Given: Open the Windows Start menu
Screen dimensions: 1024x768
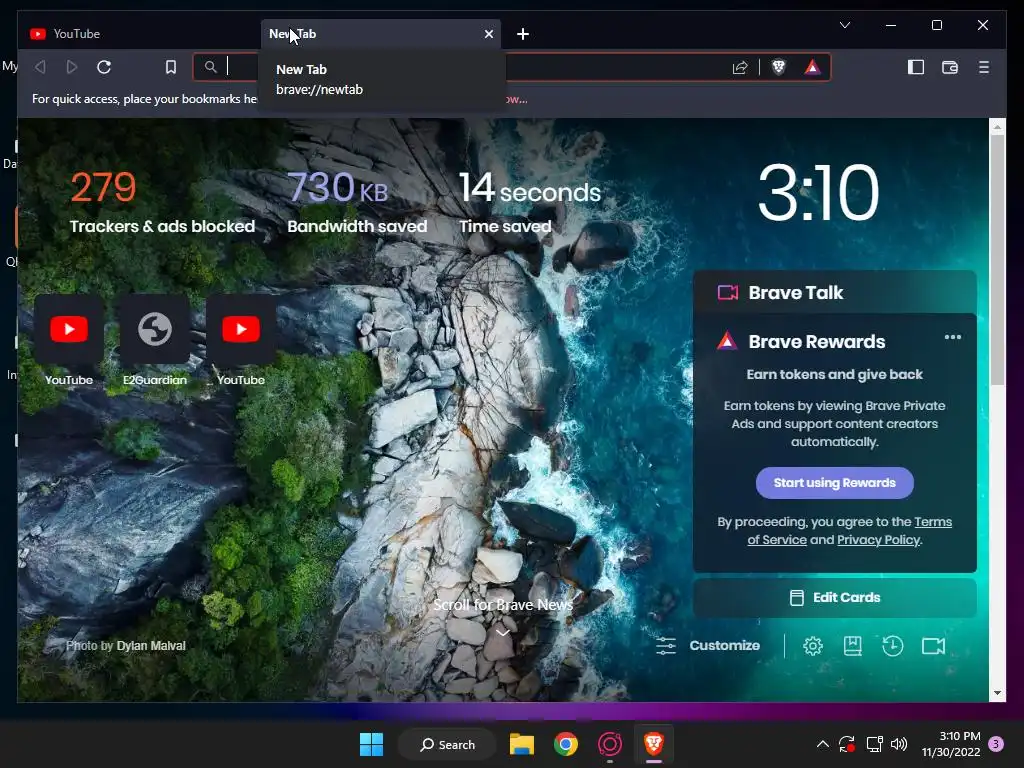Looking at the screenshot, I should (x=372, y=744).
